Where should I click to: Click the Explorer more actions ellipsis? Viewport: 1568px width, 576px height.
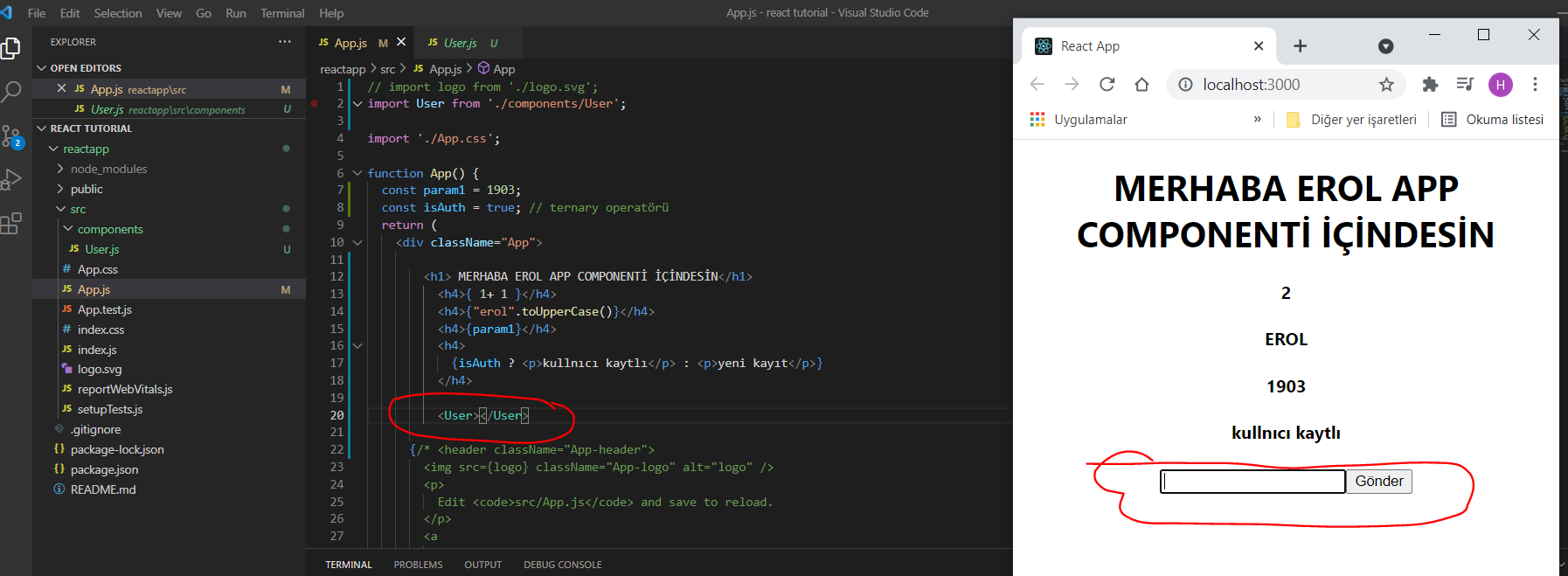coord(284,42)
